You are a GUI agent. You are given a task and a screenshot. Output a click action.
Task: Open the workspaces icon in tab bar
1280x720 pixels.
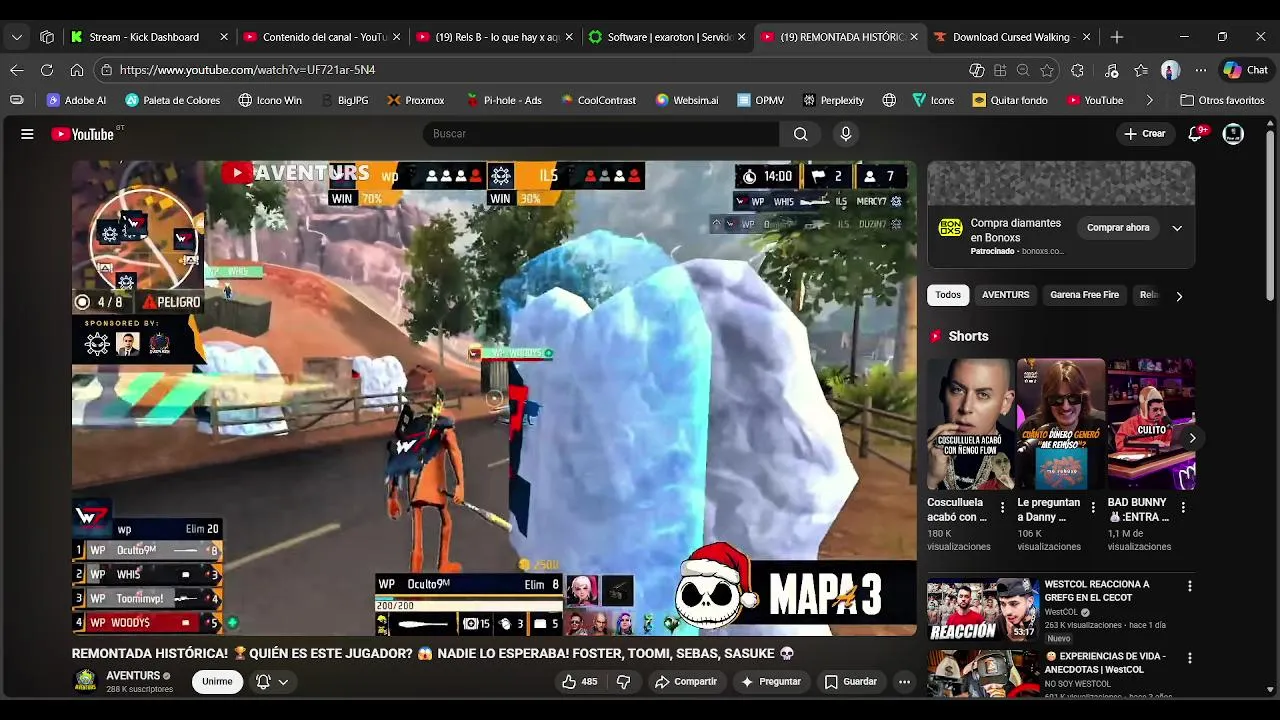click(x=47, y=37)
